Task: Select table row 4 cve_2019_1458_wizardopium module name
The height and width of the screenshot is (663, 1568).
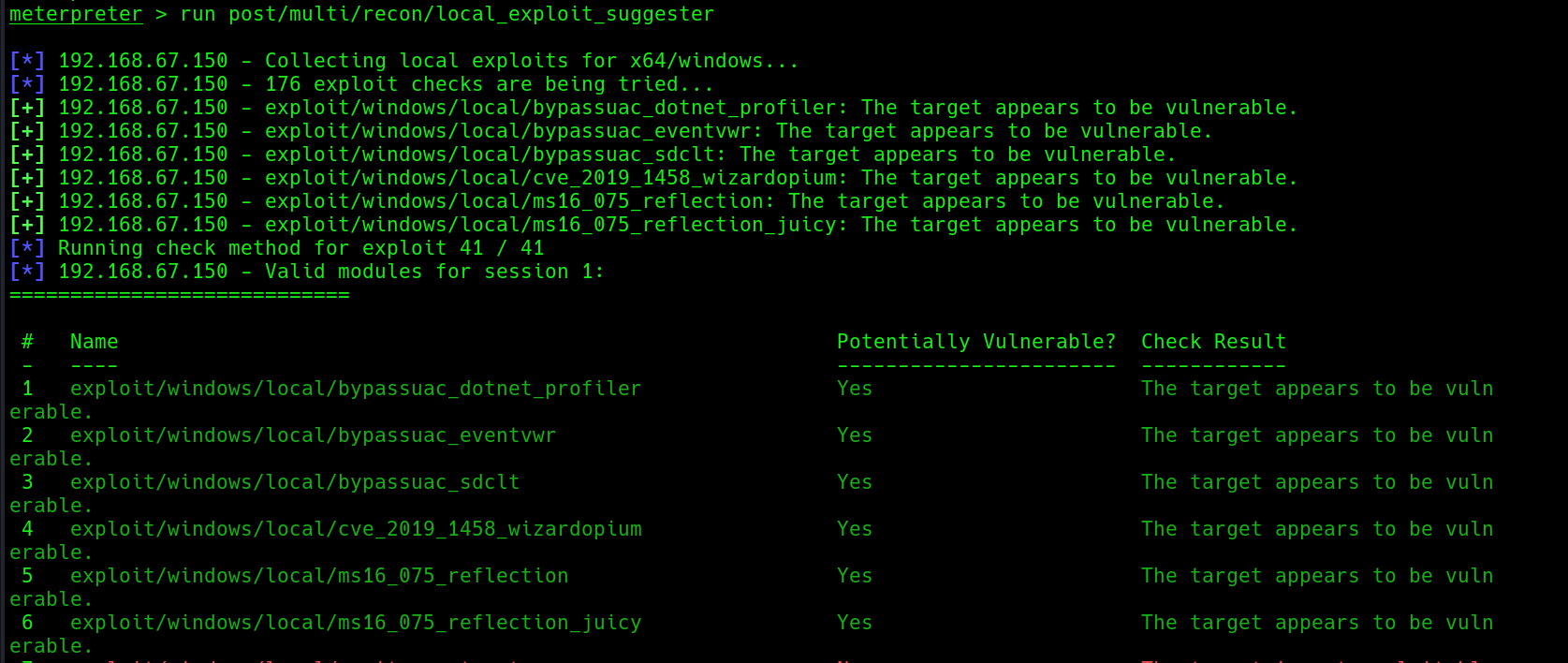Action: [x=356, y=529]
